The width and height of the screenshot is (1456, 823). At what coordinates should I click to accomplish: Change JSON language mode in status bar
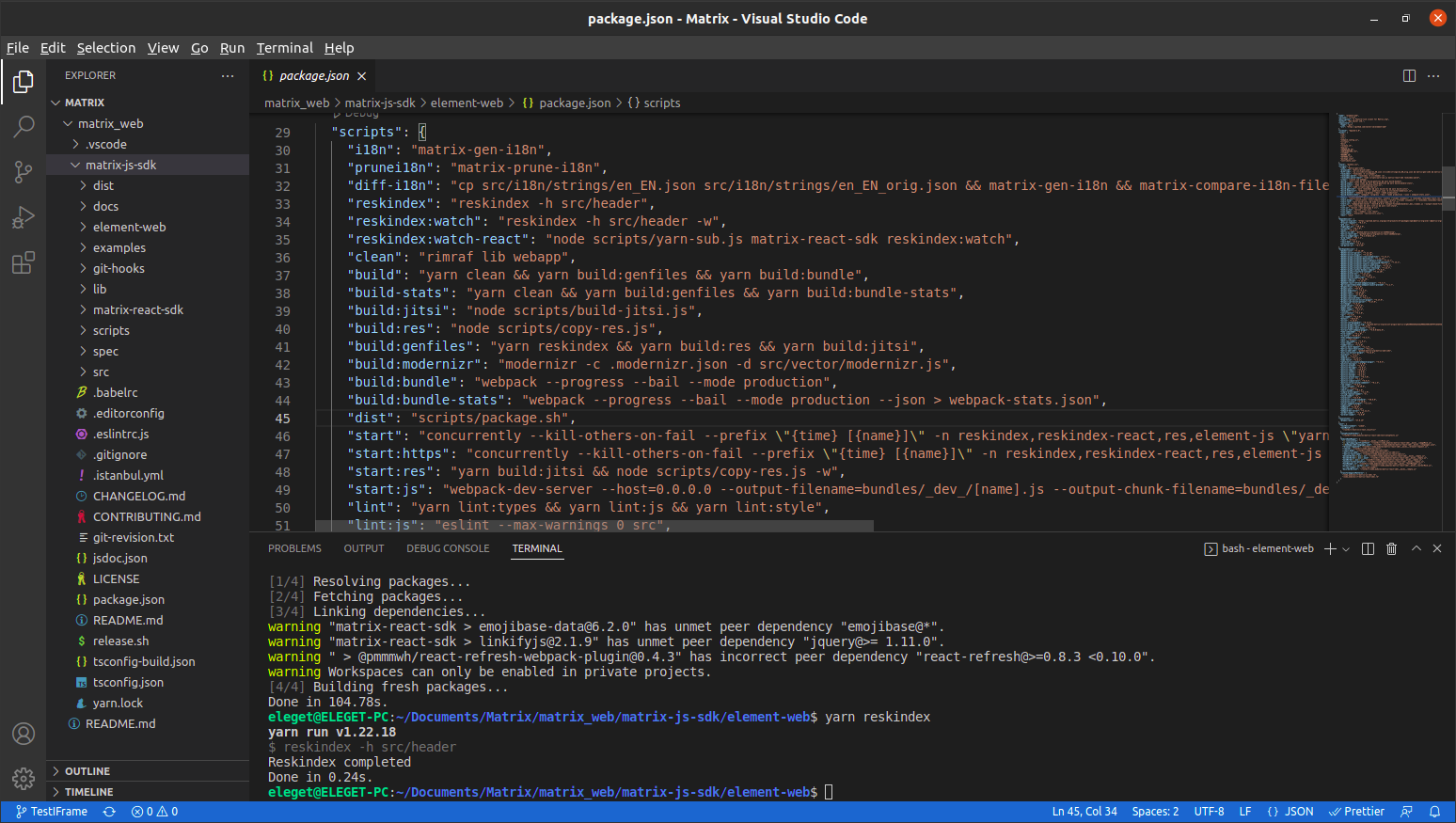[x=1290, y=812]
